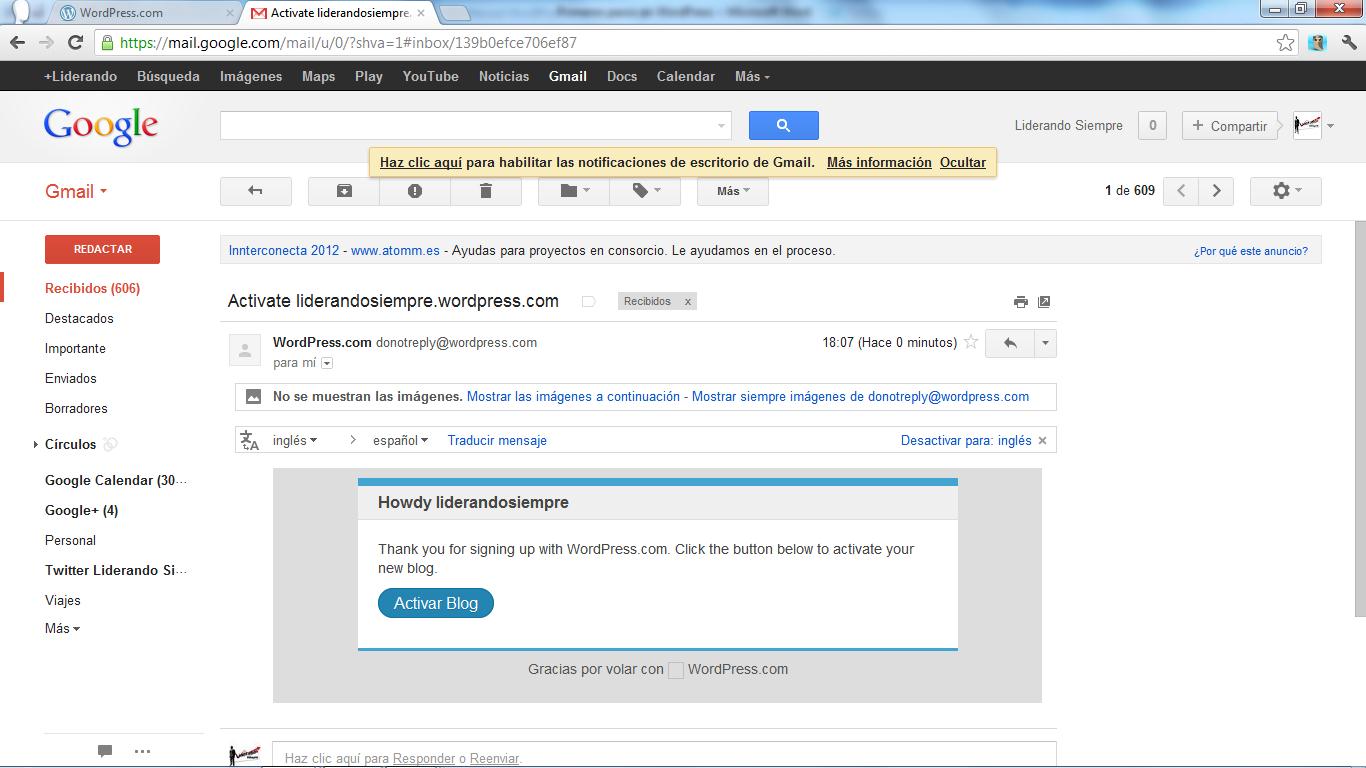The image size is (1366, 768).
Task: Open Docs in Google bar
Action: (x=622, y=76)
